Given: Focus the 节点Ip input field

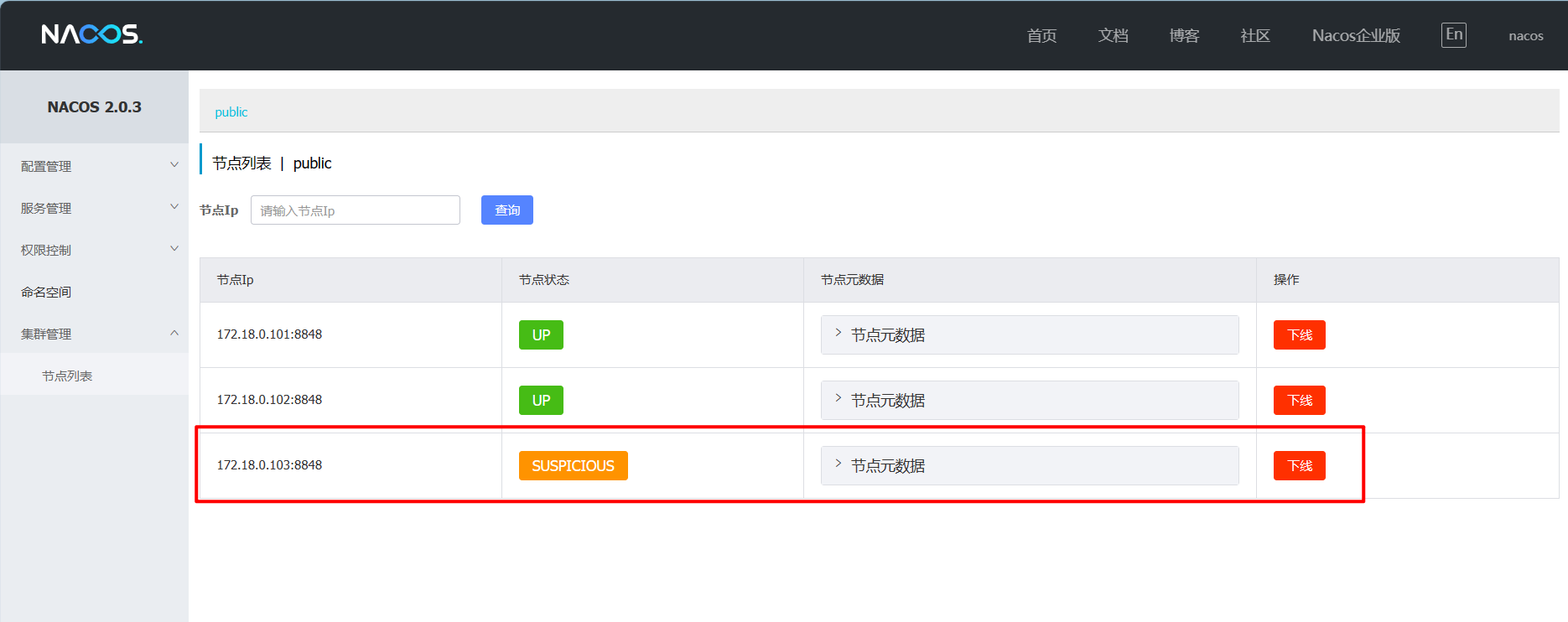Looking at the screenshot, I should (x=356, y=210).
